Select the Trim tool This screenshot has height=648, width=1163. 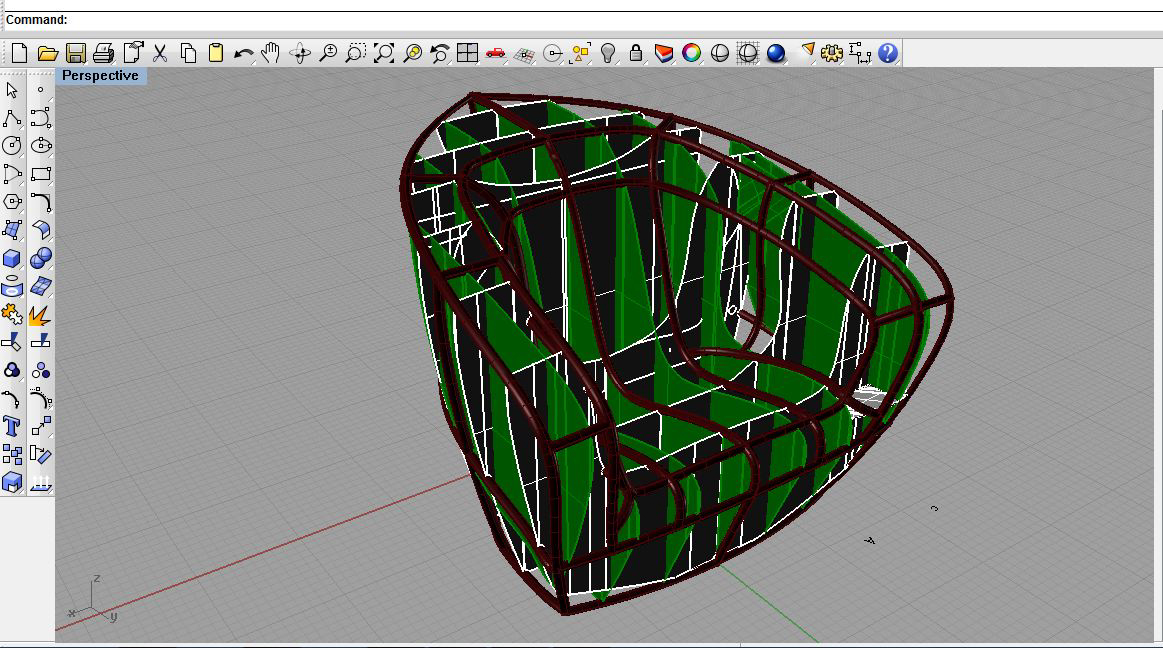coord(12,342)
